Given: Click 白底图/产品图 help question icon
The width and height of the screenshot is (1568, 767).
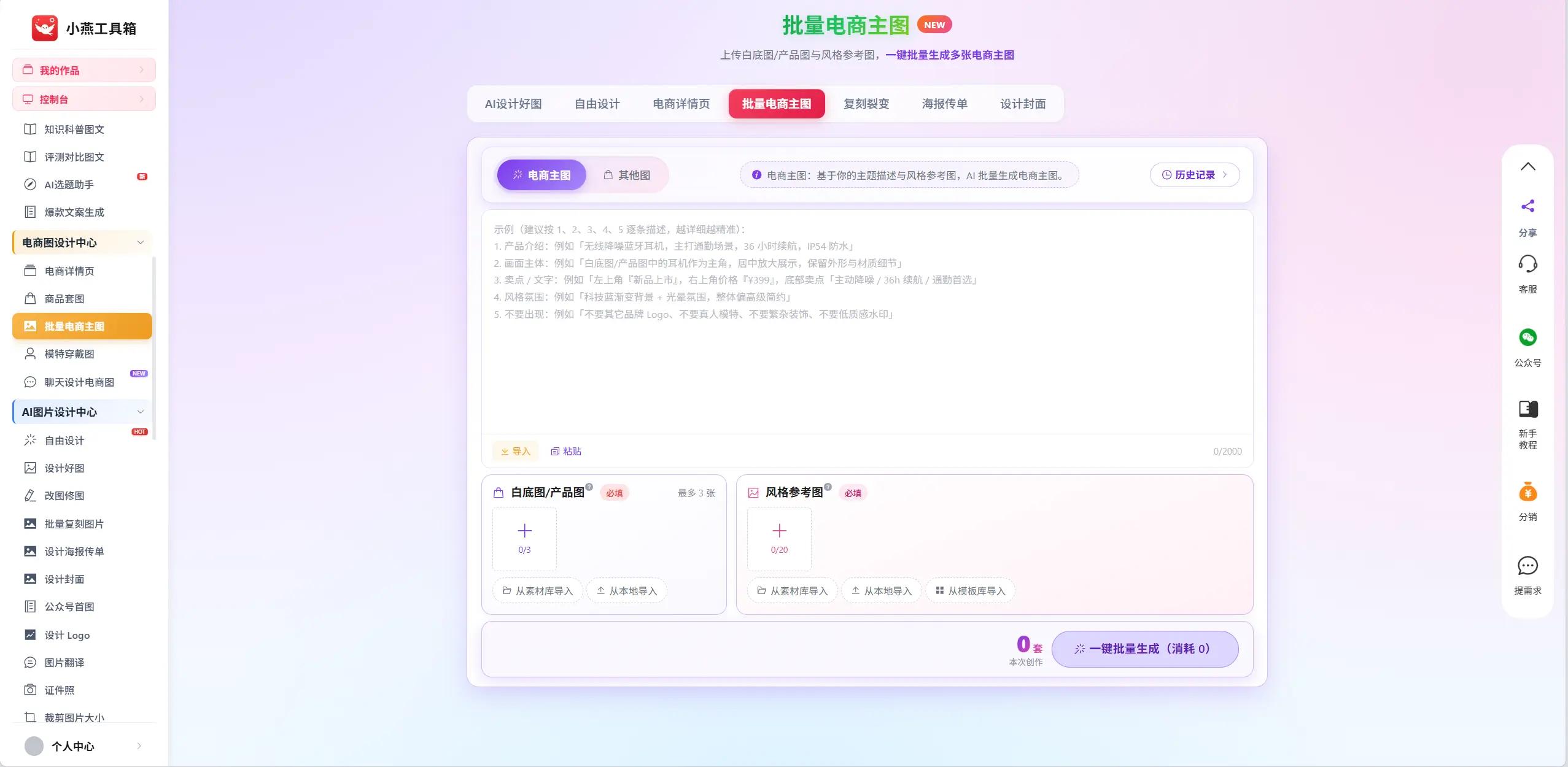Looking at the screenshot, I should click(589, 487).
